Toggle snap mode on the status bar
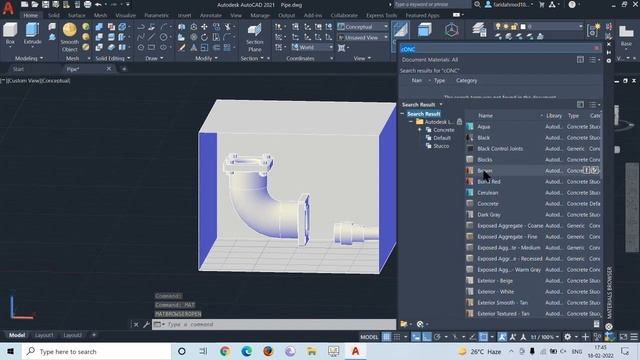 [x=396, y=337]
